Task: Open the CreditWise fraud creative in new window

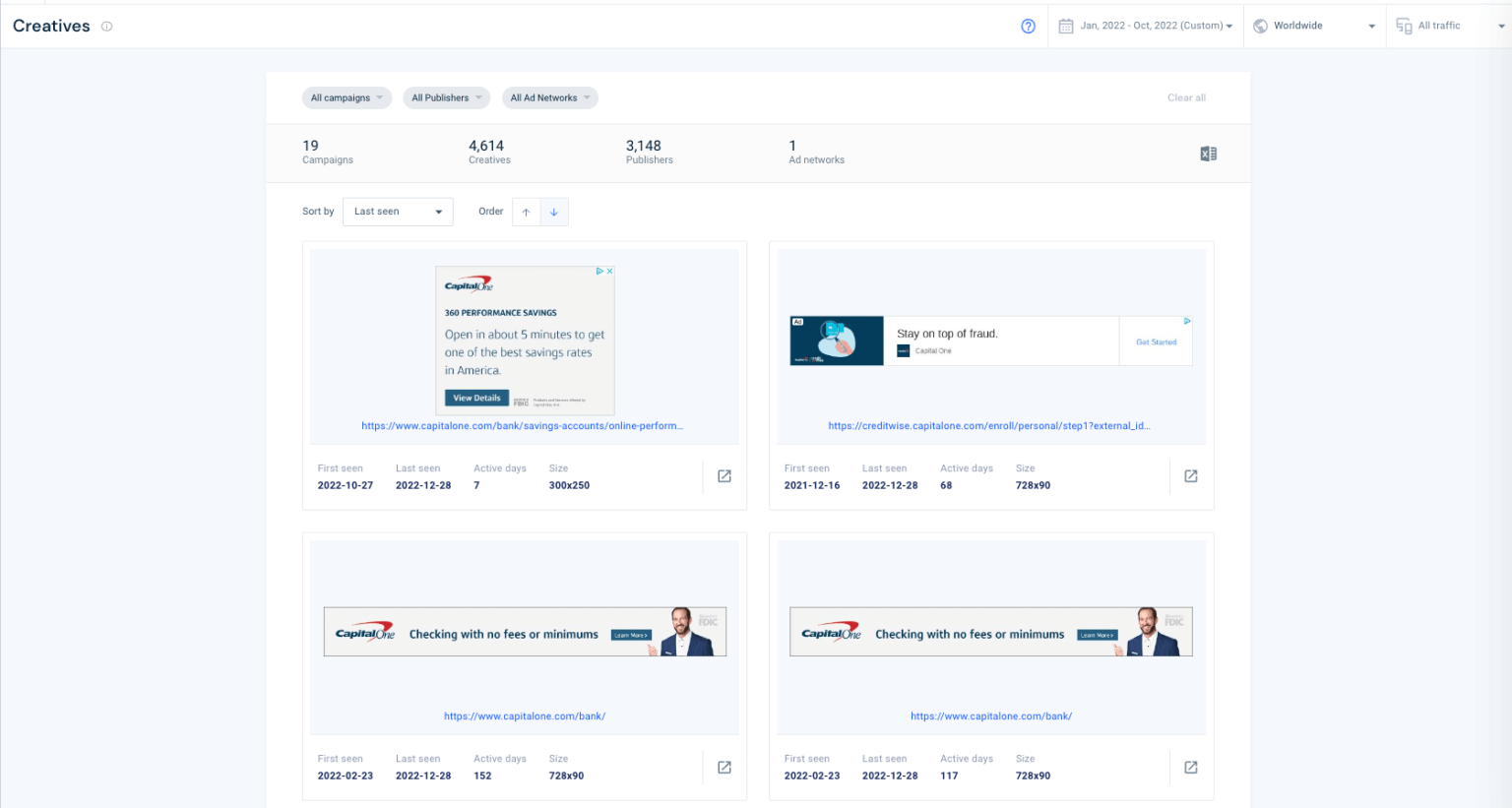Action: (1190, 475)
